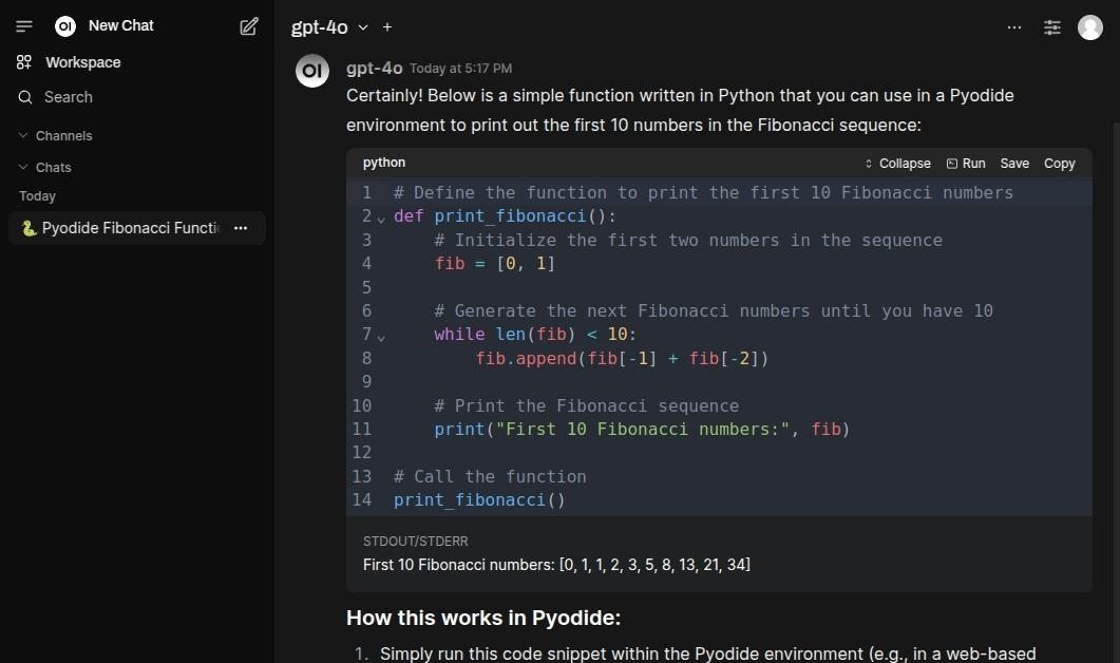
Task: Add another model with the plus icon
Action: tap(387, 28)
